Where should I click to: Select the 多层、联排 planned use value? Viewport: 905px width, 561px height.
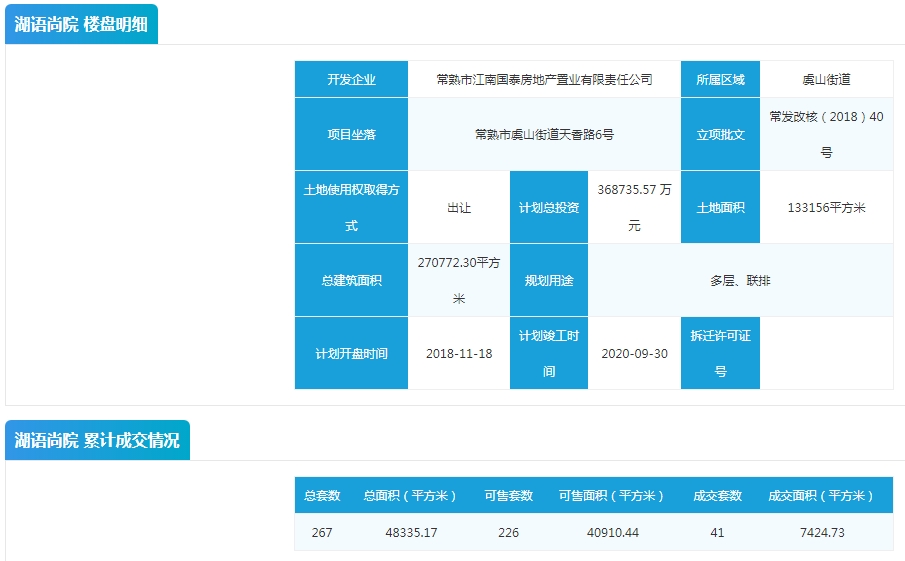point(740,280)
